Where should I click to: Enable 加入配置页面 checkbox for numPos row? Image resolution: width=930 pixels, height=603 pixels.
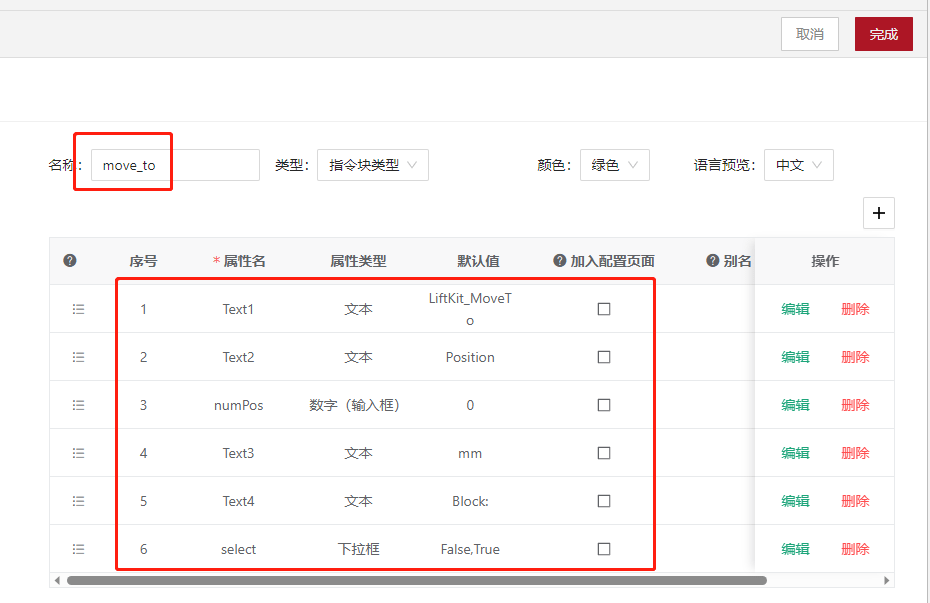[604, 405]
